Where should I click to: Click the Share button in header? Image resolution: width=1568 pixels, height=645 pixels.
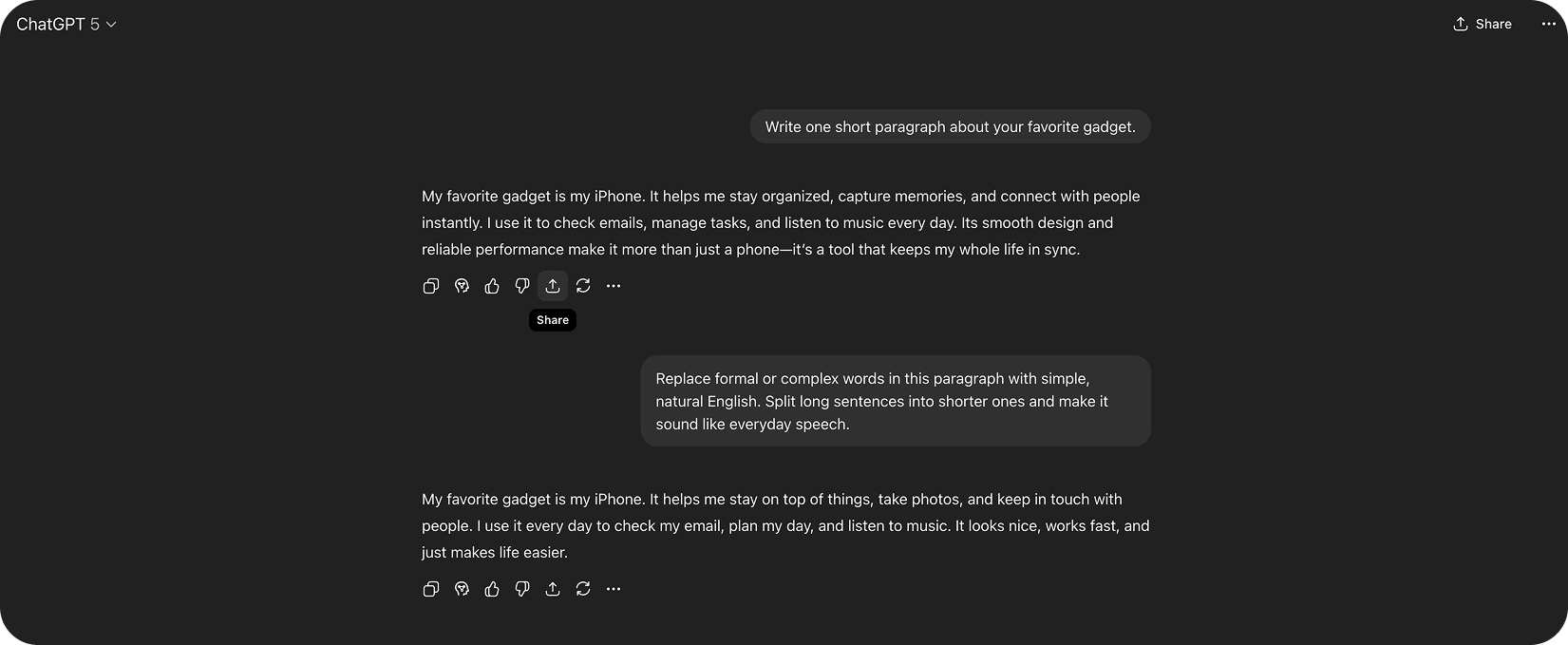[1483, 24]
